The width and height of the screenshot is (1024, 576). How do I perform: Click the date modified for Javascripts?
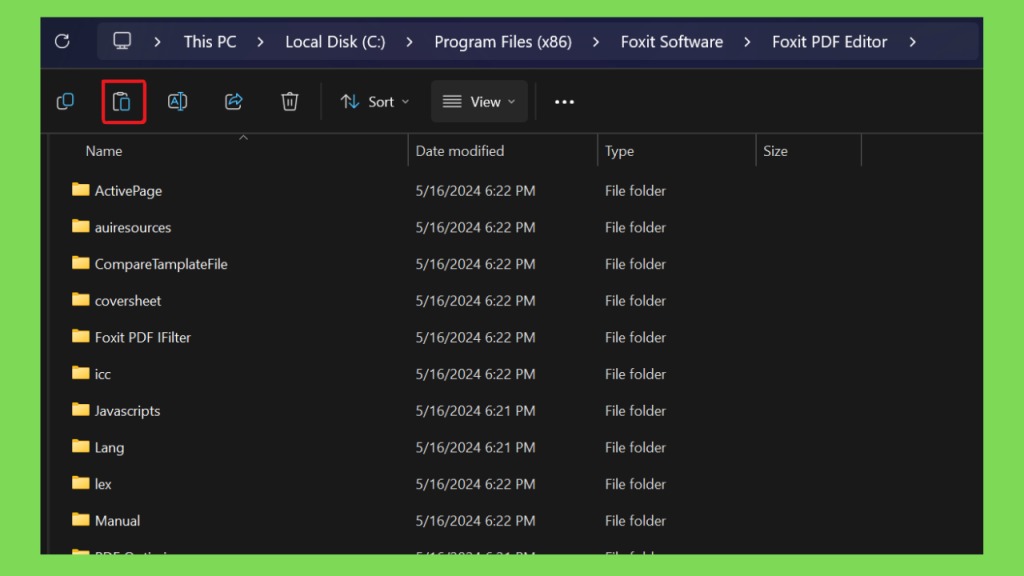click(x=475, y=411)
